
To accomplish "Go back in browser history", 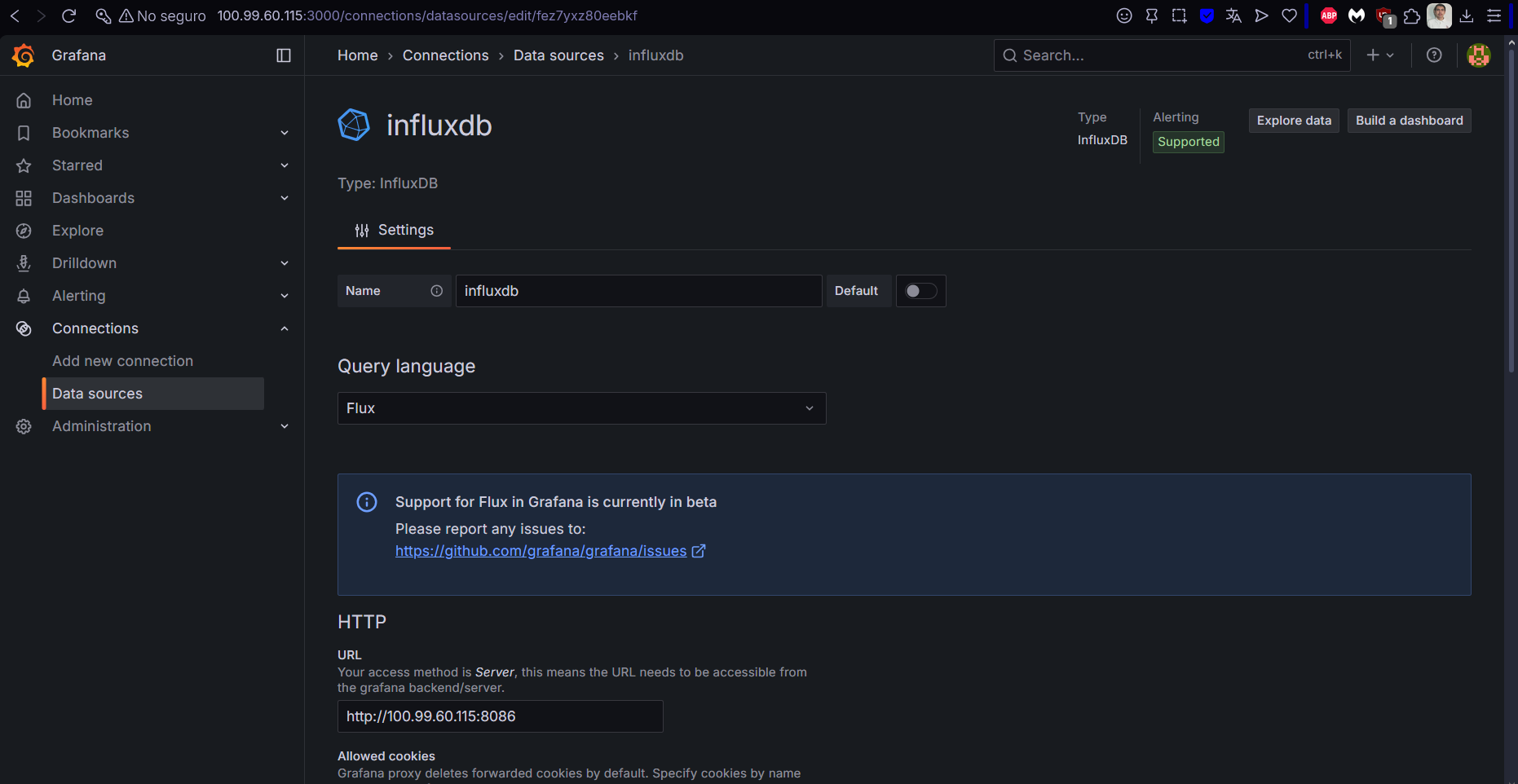I will click(x=15, y=15).
